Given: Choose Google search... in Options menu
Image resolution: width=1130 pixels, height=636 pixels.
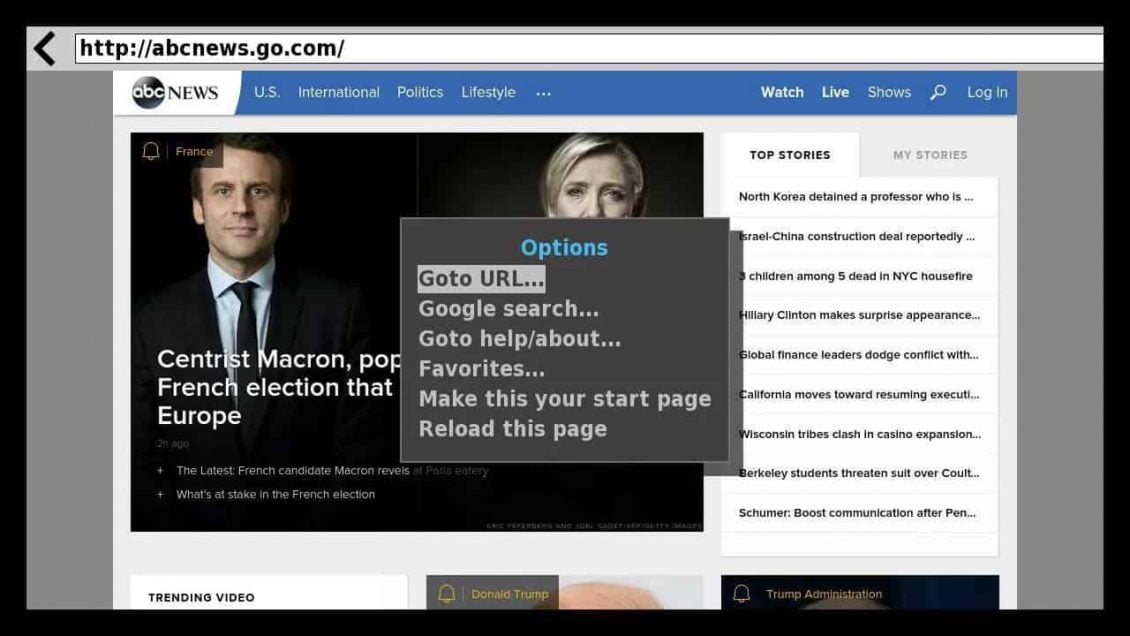Looking at the screenshot, I should pyautogui.click(x=508, y=309).
